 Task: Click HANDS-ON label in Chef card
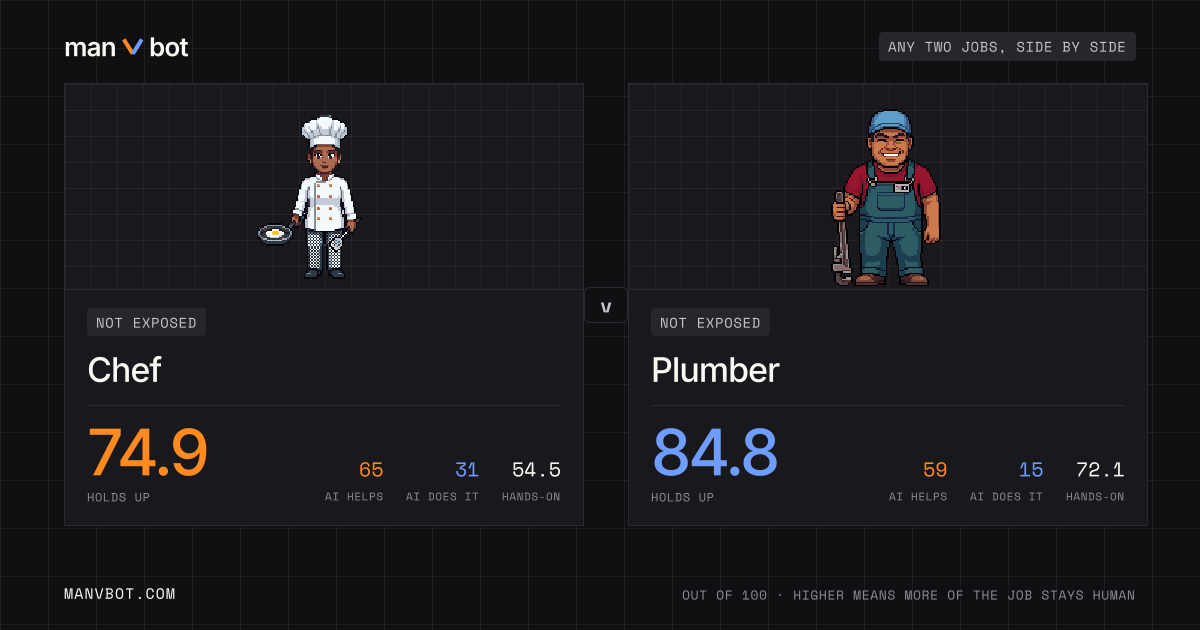[531, 497]
